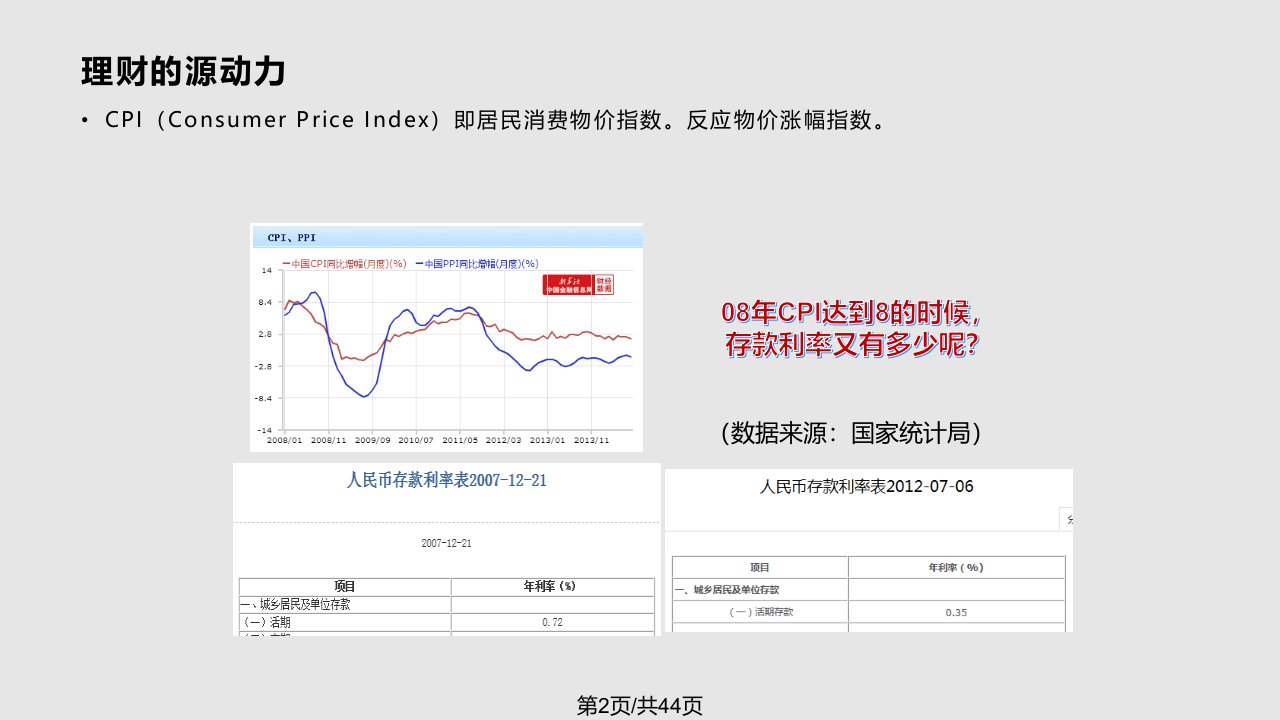Image resolution: width=1280 pixels, height=720 pixels.
Task: Click 项目 header in 2007 rate table
Action: [344, 587]
